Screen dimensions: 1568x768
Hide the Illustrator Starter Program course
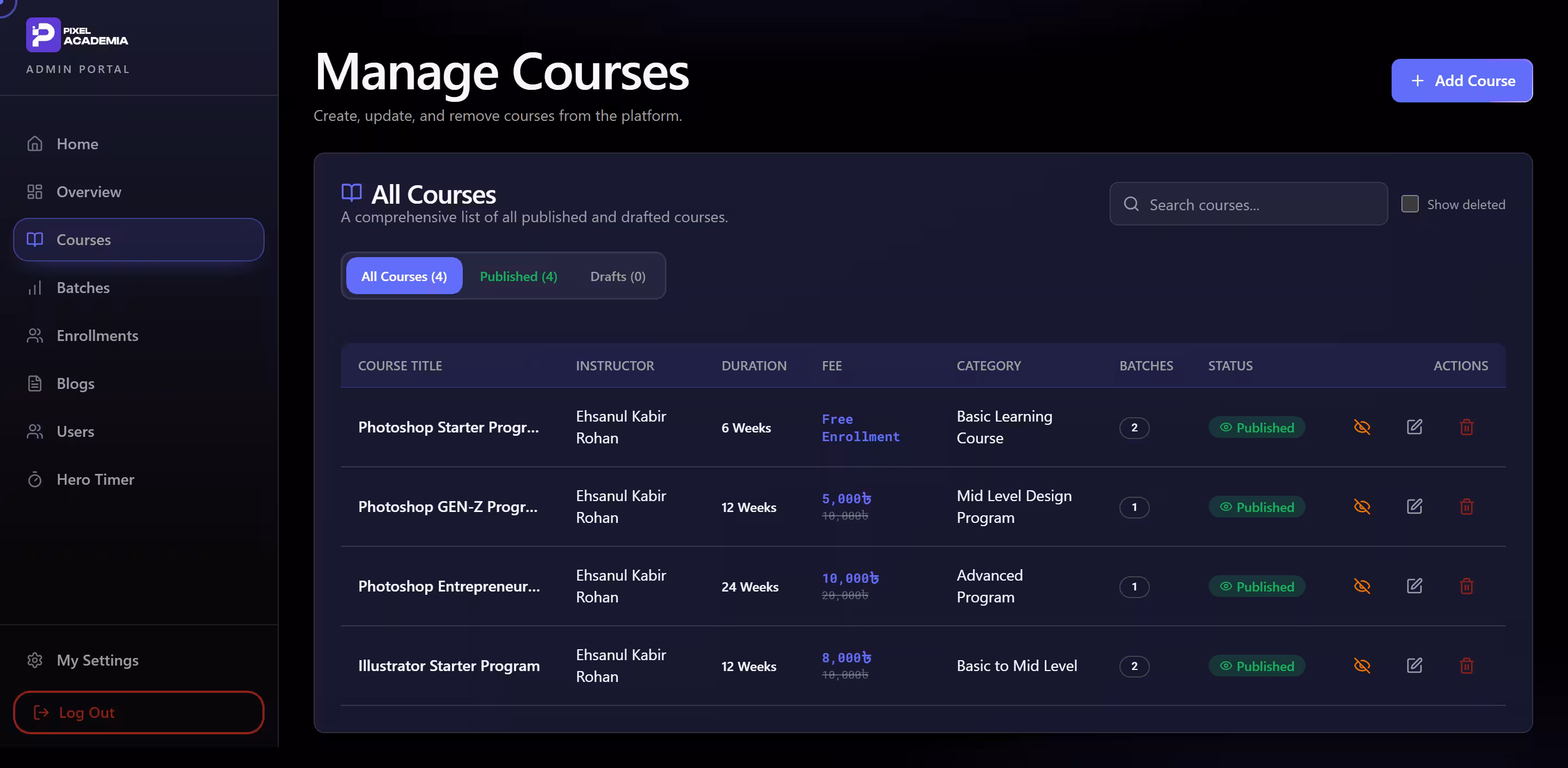coord(1362,666)
